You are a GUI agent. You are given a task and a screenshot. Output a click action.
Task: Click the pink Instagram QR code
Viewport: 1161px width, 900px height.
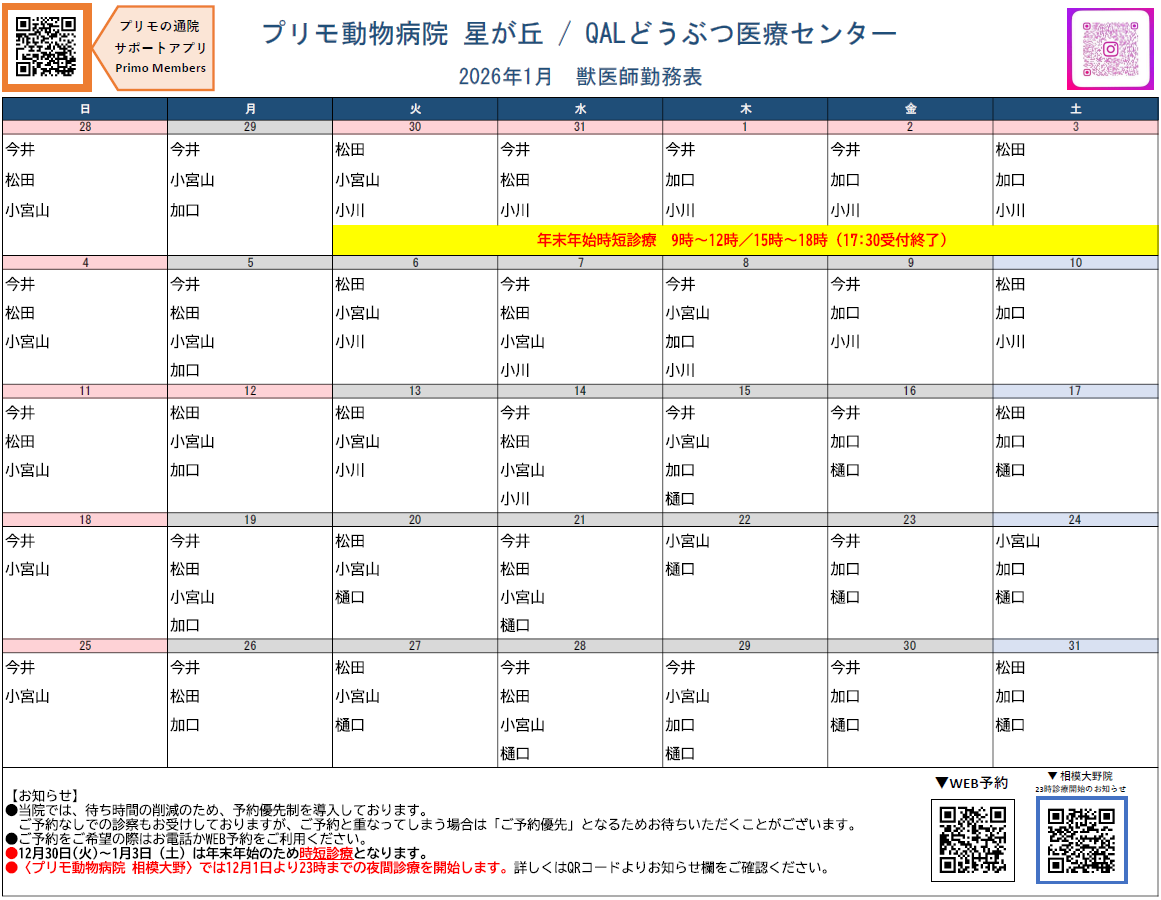[1110, 48]
